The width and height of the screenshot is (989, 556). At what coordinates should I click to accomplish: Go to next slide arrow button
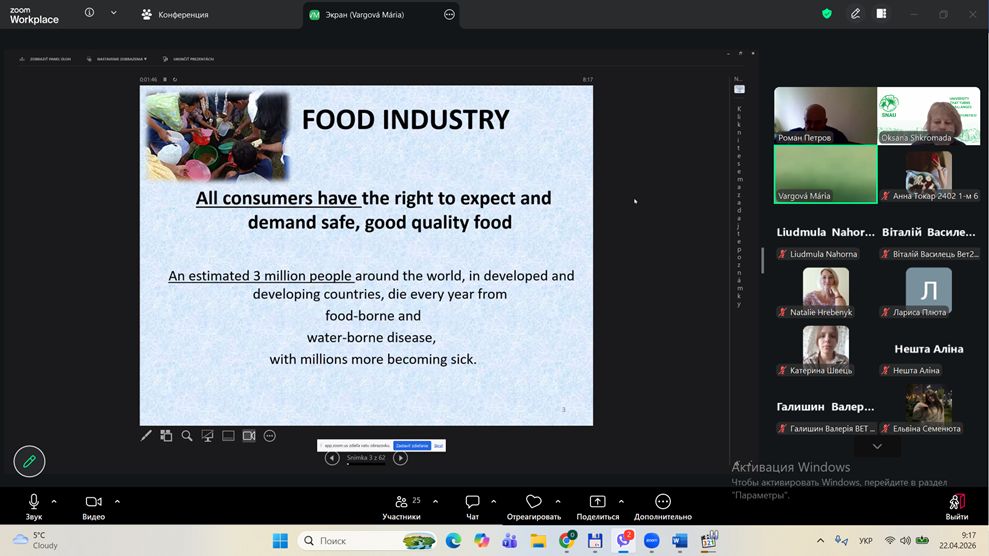pyautogui.click(x=400, y=458)
